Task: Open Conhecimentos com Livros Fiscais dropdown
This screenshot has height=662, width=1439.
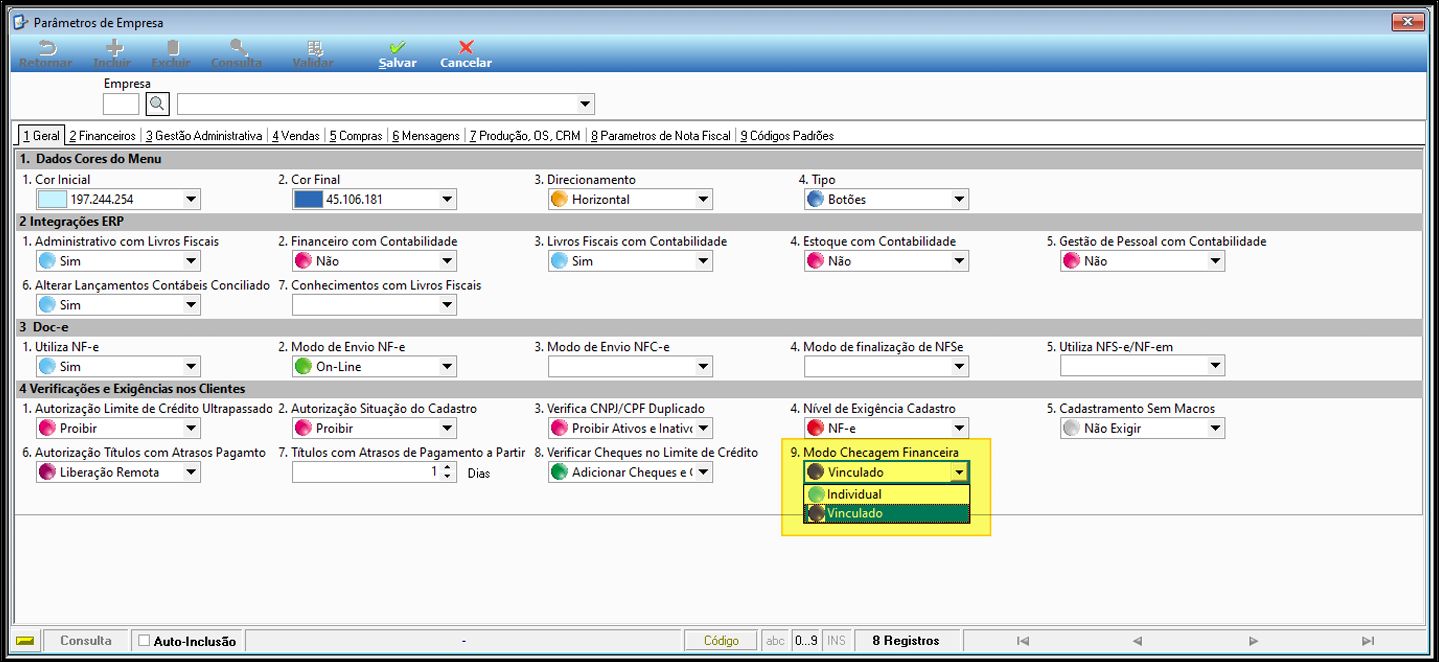Action: [447, 305]
